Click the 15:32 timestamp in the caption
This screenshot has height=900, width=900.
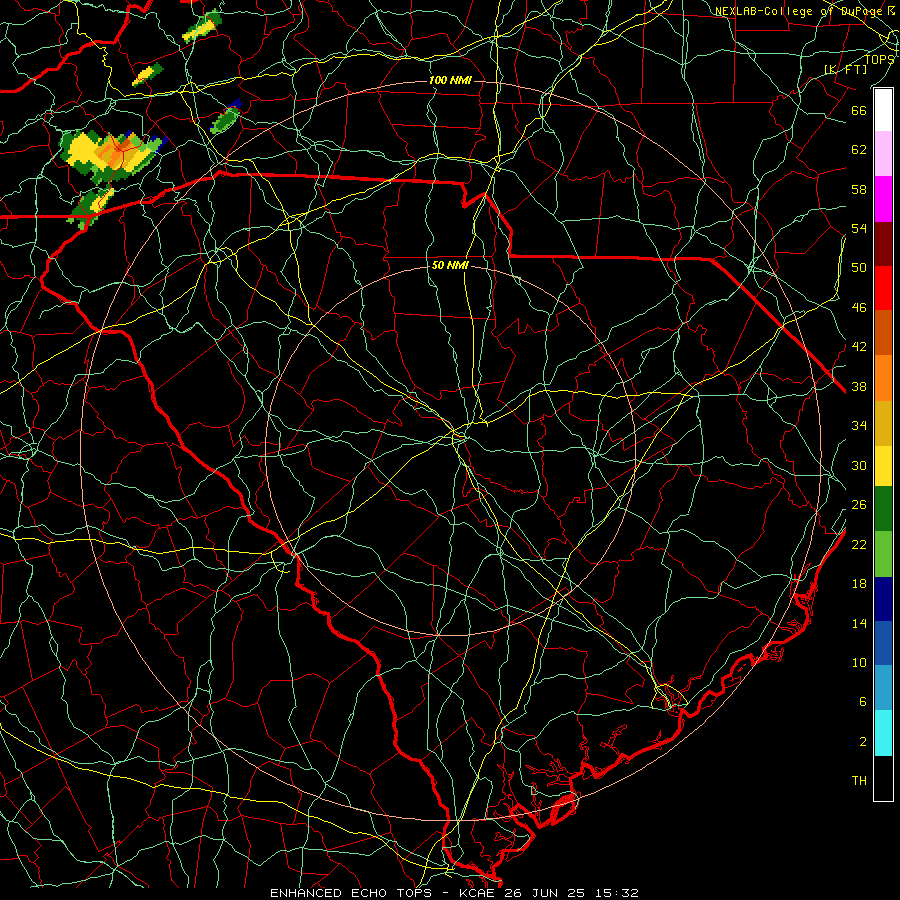tap(616, 893)
